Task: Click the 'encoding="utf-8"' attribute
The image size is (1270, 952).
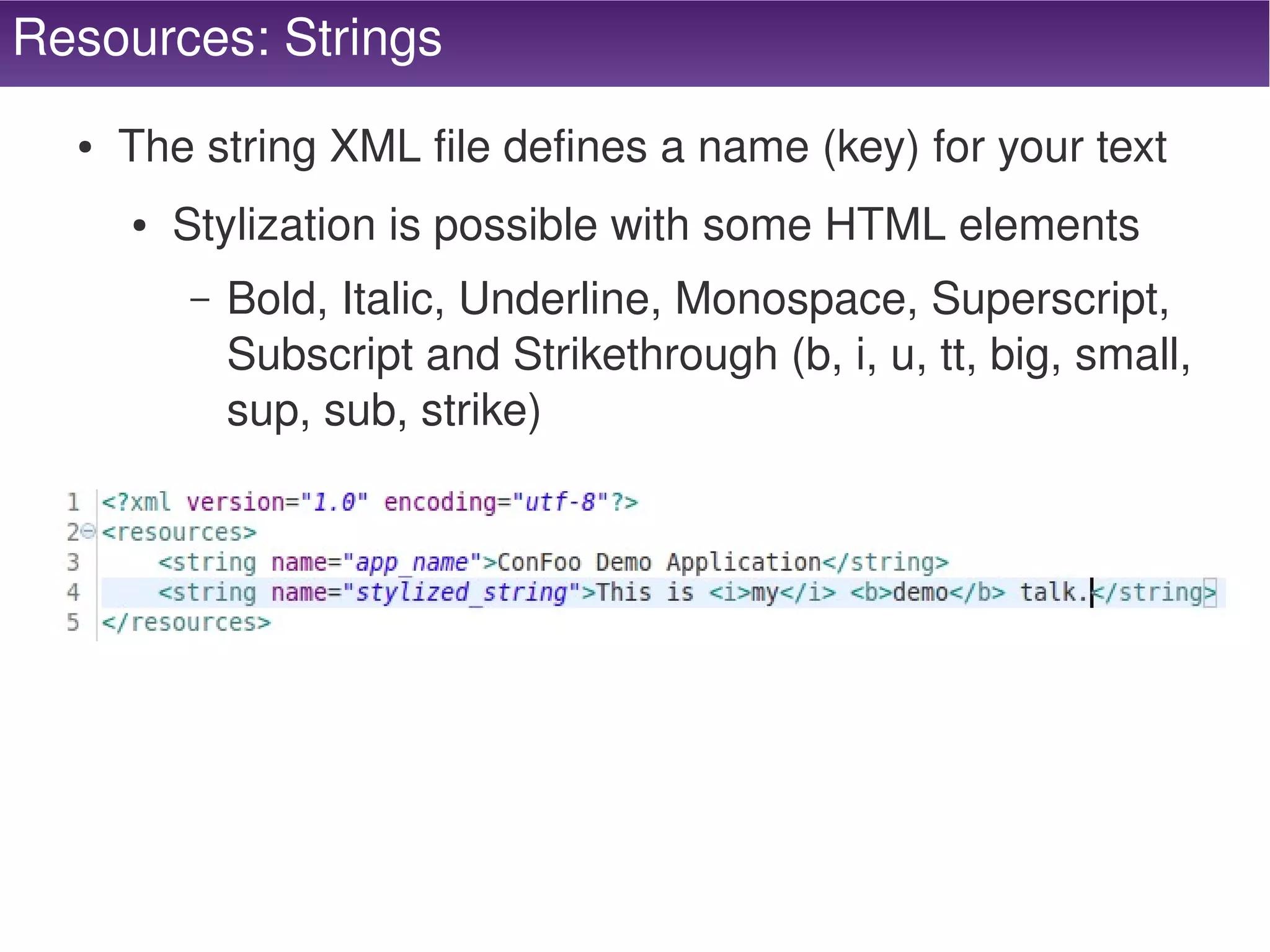Action: (496, 502)
